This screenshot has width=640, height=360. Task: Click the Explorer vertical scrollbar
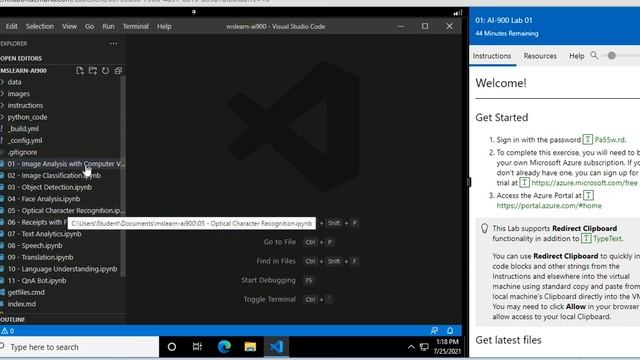(123, 176)
